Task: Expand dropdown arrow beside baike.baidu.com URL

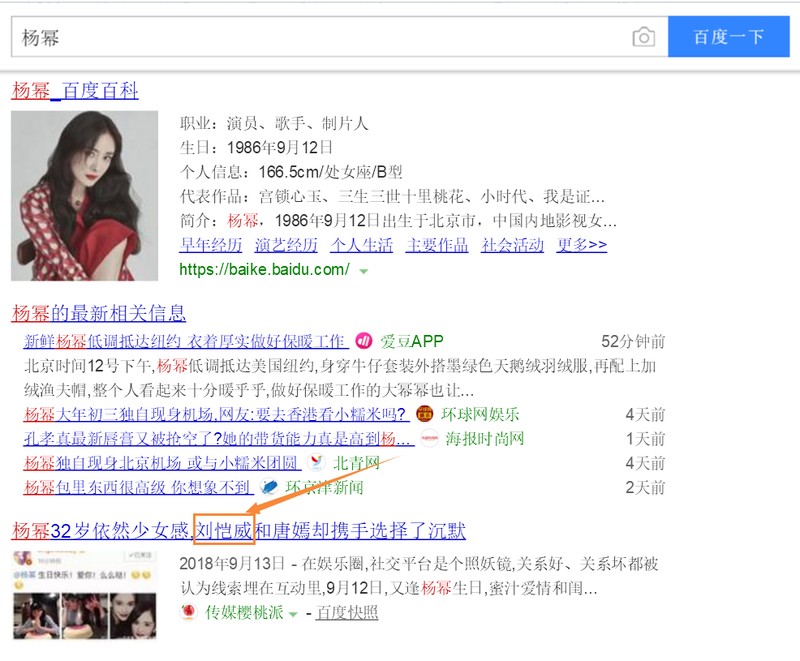Action: (363, 271)
